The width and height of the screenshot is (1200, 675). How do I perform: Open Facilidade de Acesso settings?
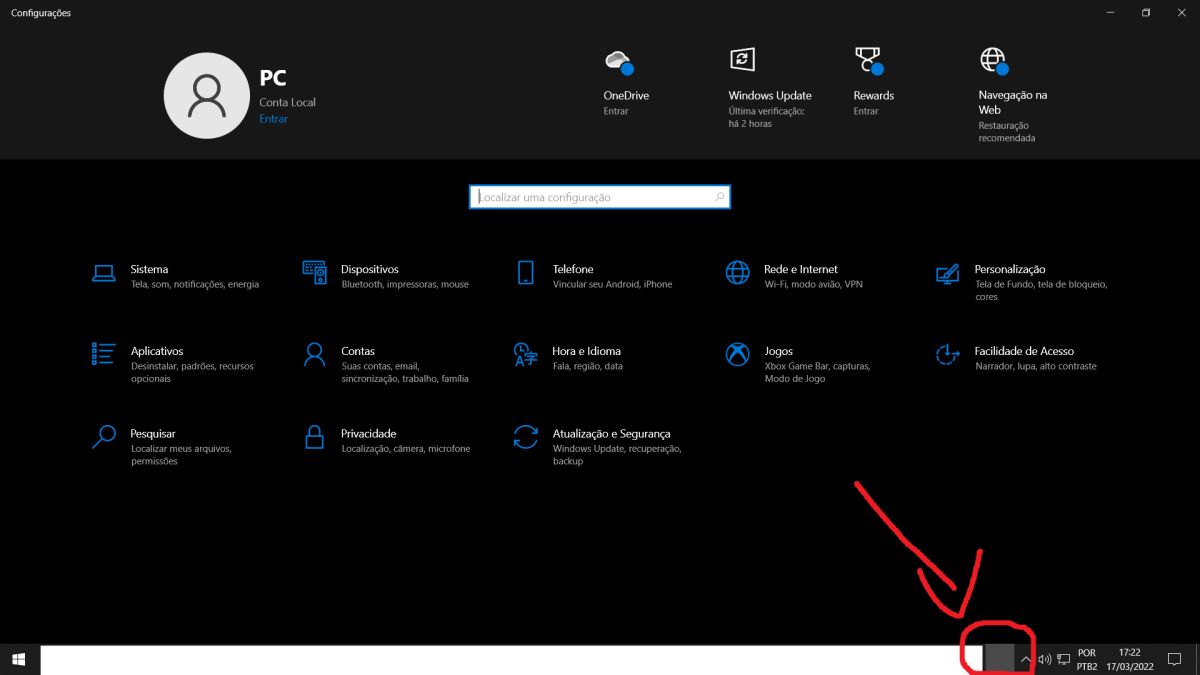[x=1016, y=358]
